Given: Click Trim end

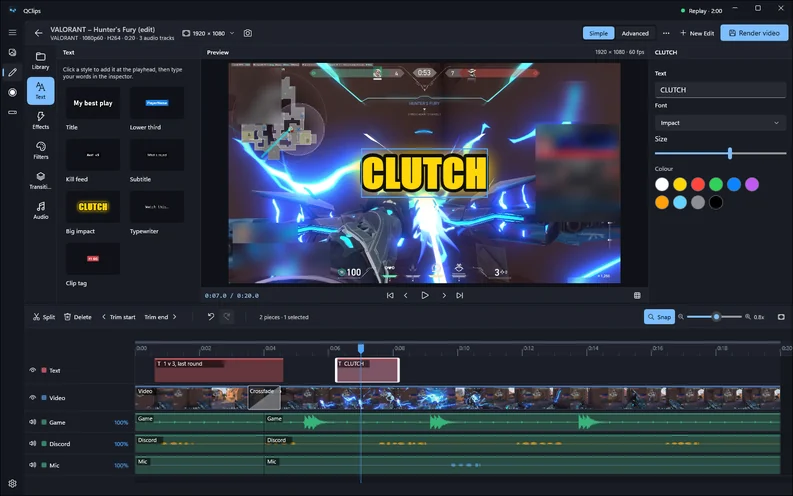Looking at the screenshot, I should coord(161,317).
